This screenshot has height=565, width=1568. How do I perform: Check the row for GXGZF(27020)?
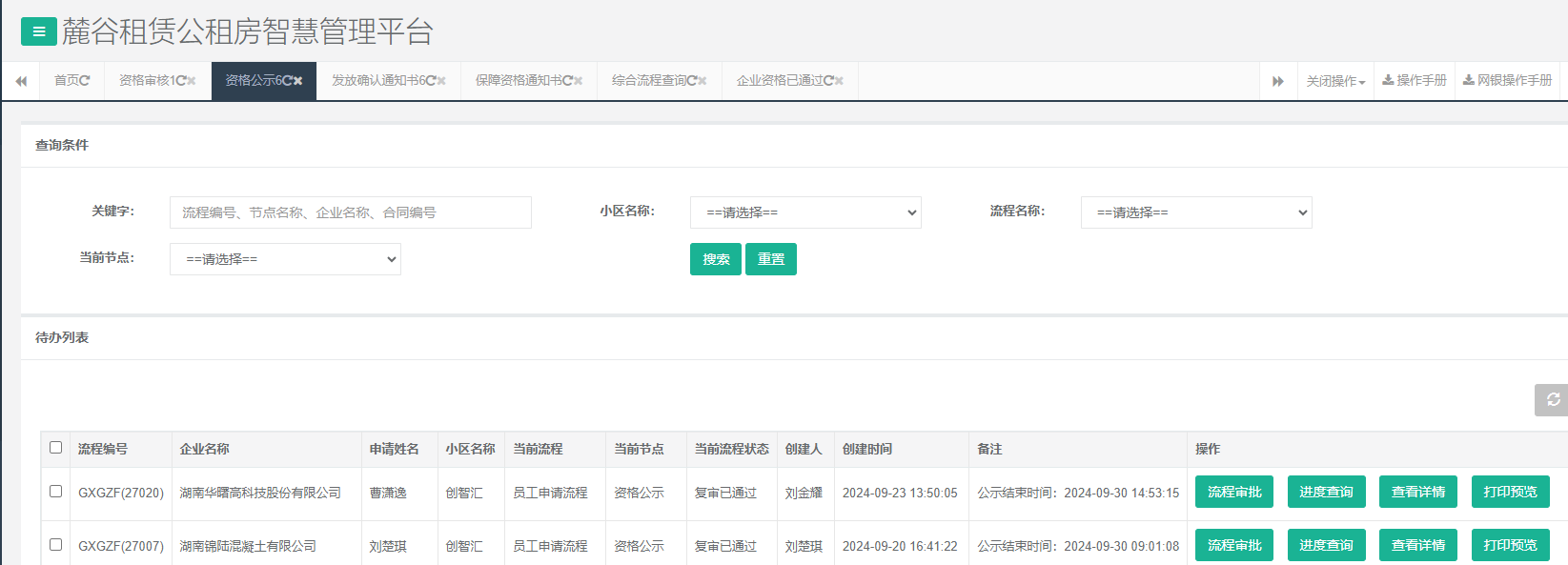coord(56,492)
